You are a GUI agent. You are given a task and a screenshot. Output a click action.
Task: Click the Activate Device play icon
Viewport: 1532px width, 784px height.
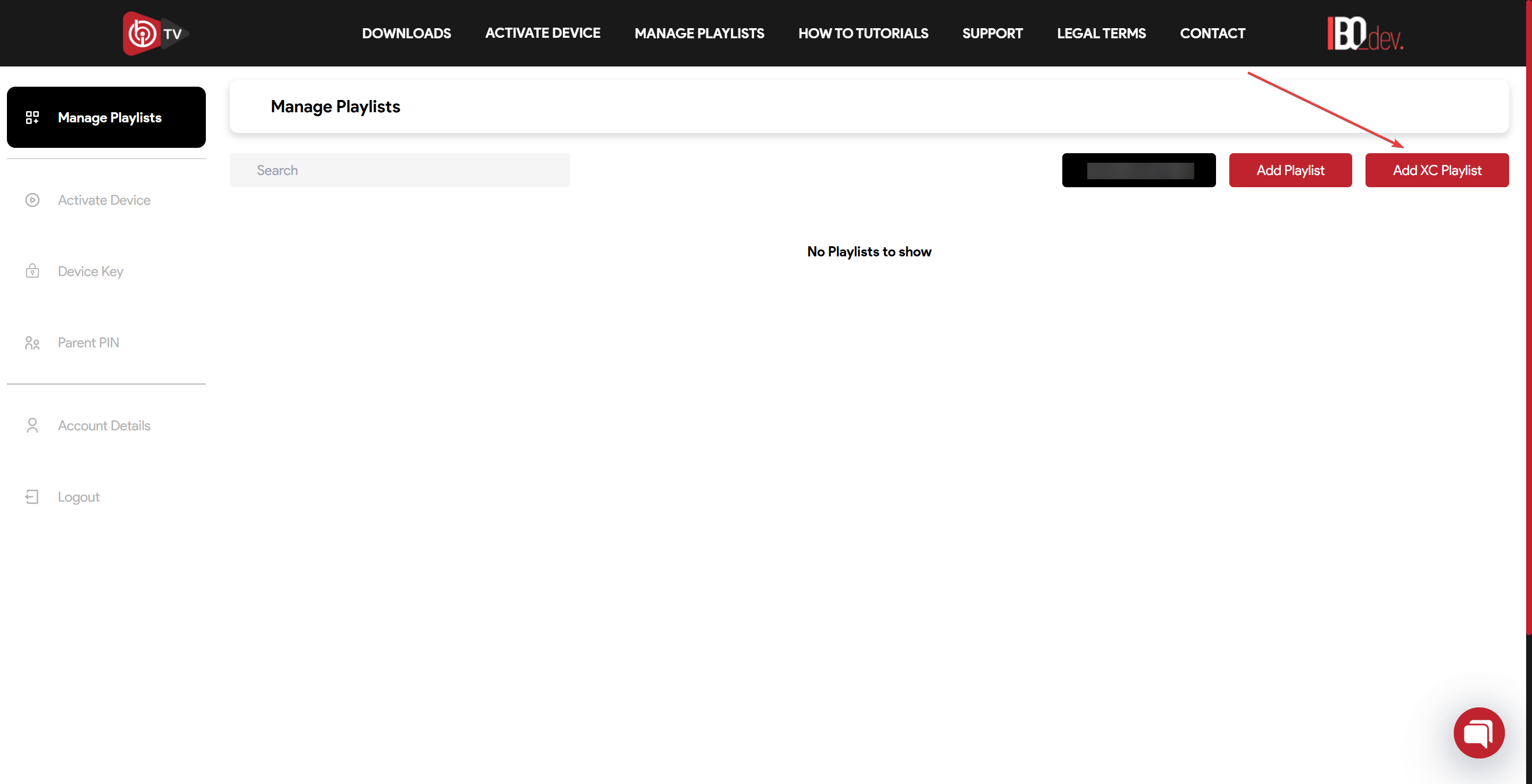32,200
